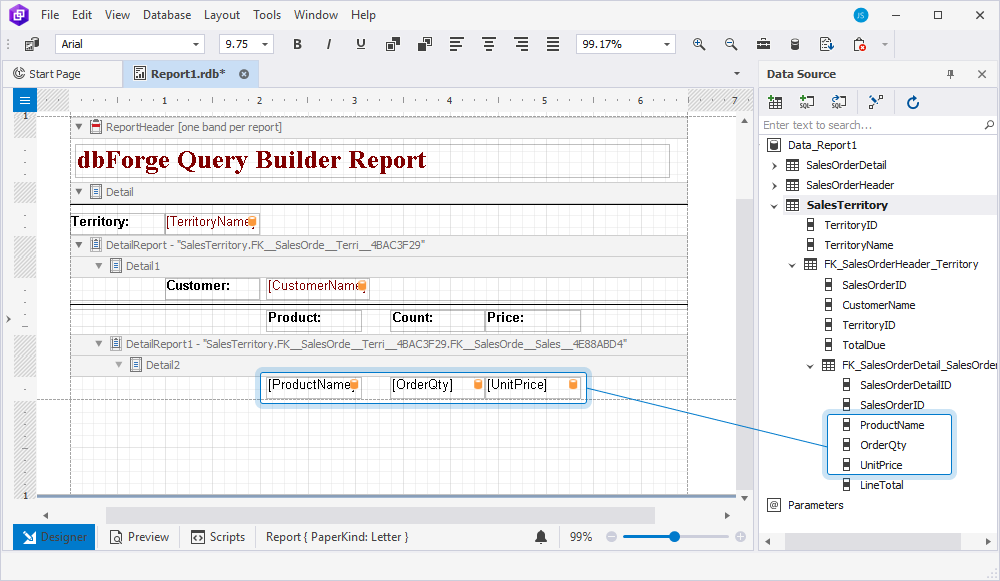The width and height of the screenshot is (1000, 581).
Task: Collapse the Detail2 band
Action: [119, 364]
